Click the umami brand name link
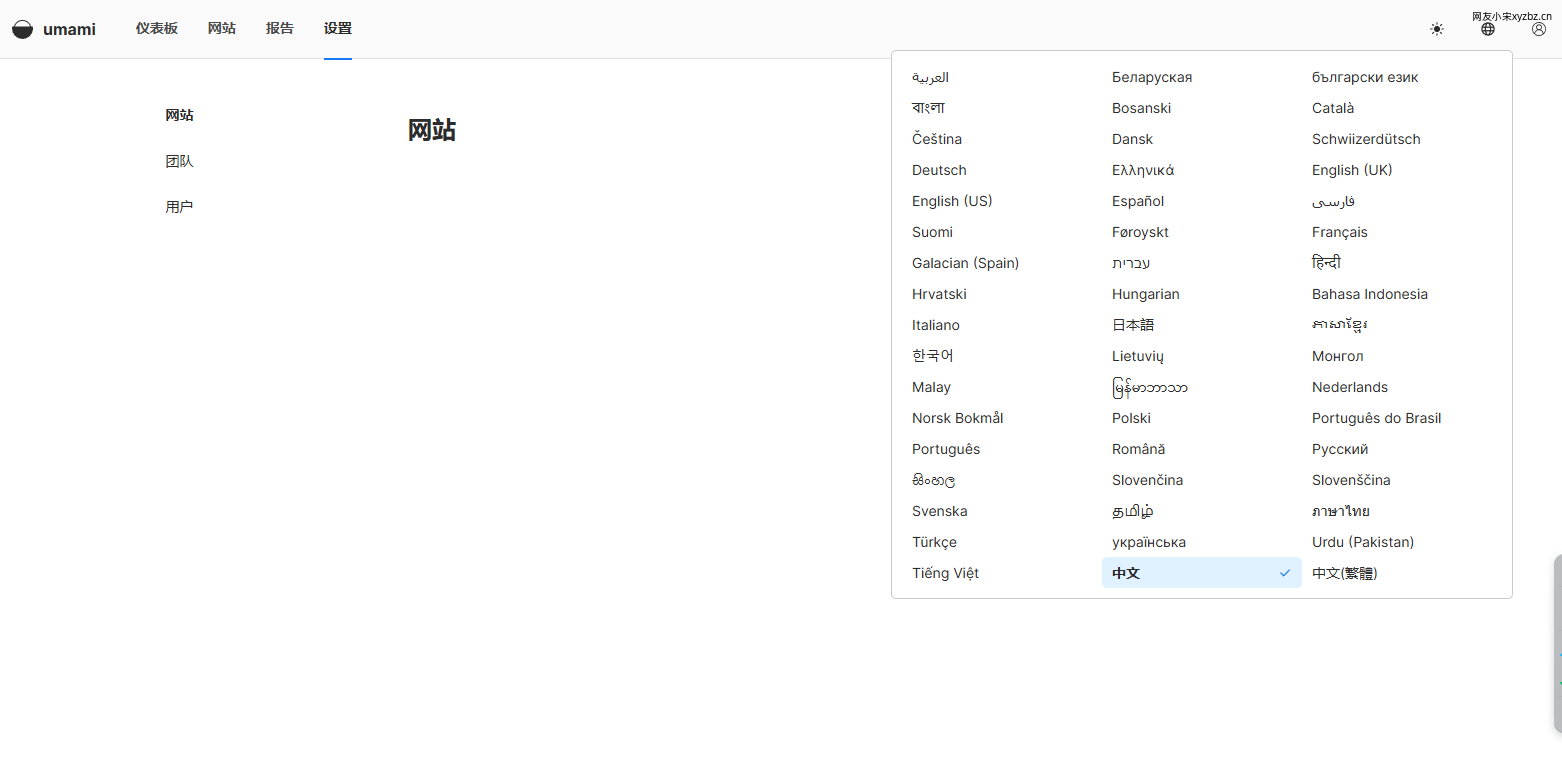This screenshot has height=771, width=1562. 69,29
